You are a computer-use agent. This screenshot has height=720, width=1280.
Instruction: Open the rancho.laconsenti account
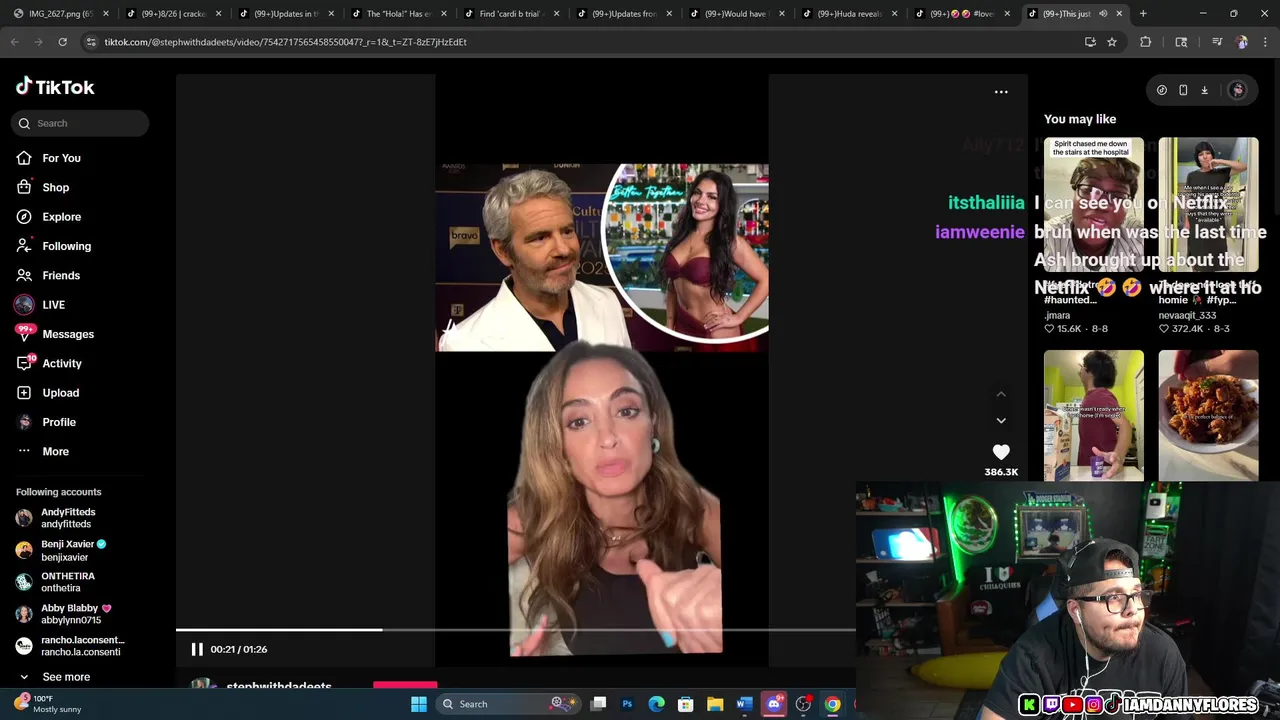pos(70,646)
